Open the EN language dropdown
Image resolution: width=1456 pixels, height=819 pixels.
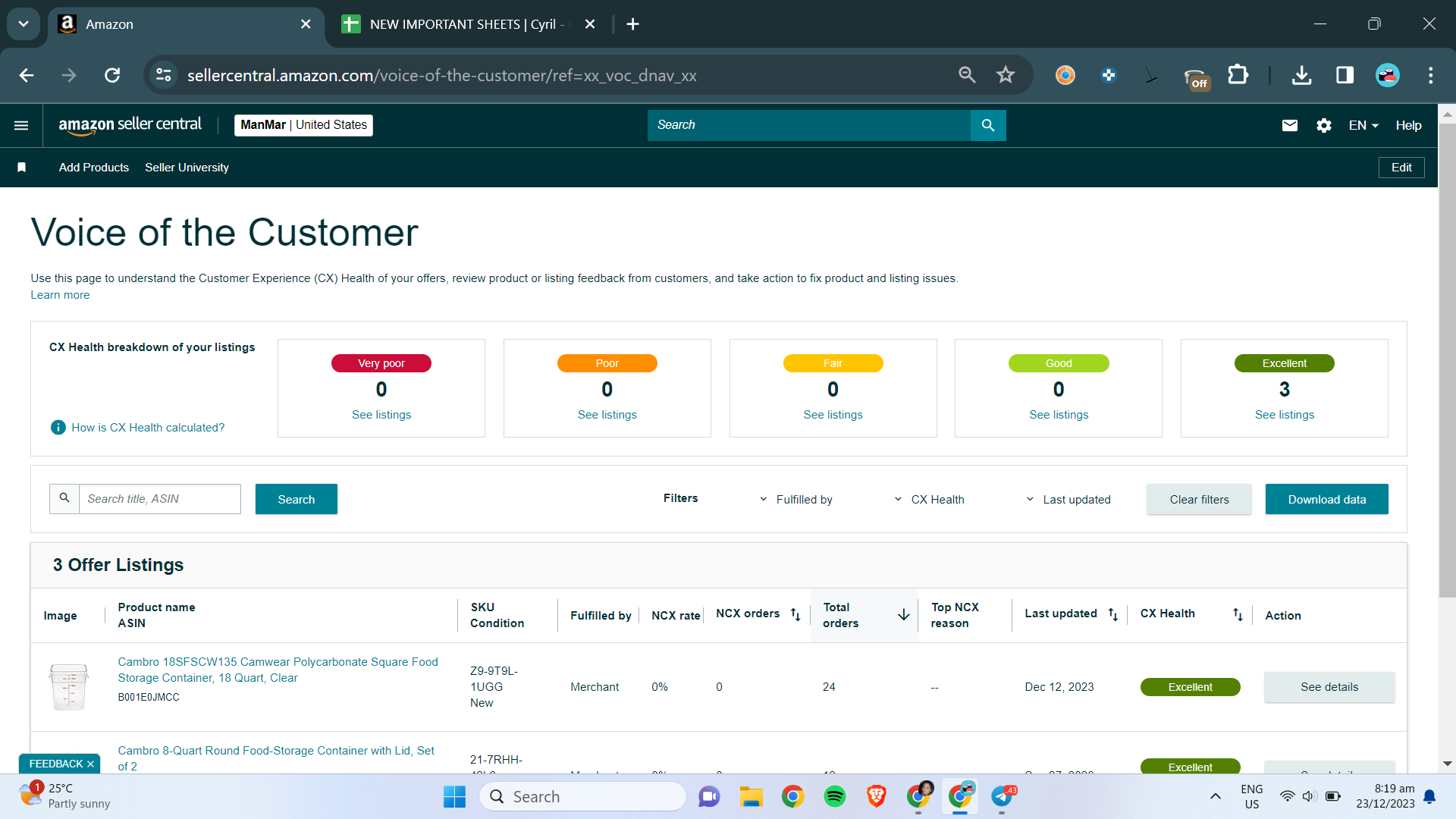click(x=1363, y=125)
